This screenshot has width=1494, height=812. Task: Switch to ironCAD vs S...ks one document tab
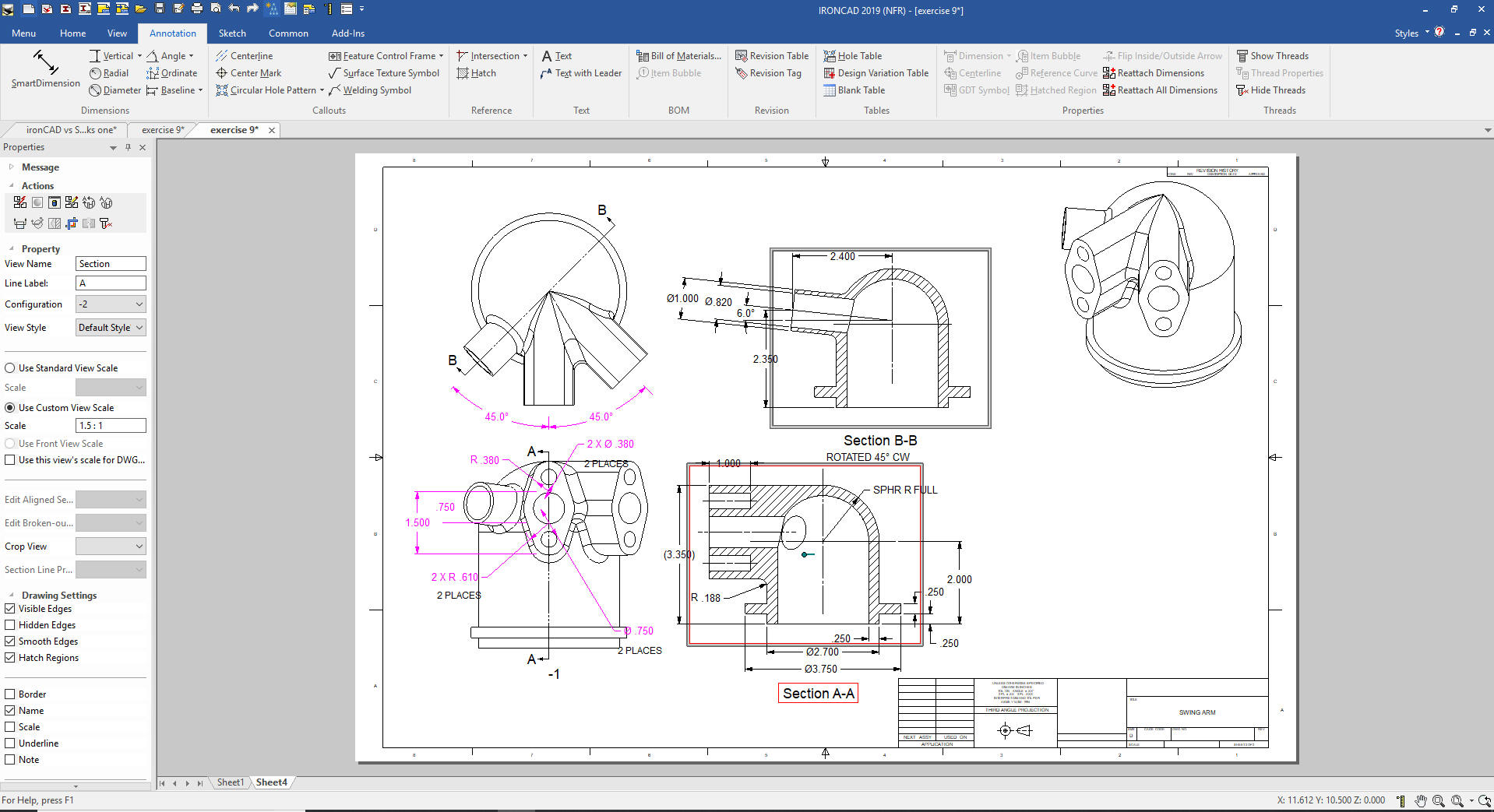71,130
